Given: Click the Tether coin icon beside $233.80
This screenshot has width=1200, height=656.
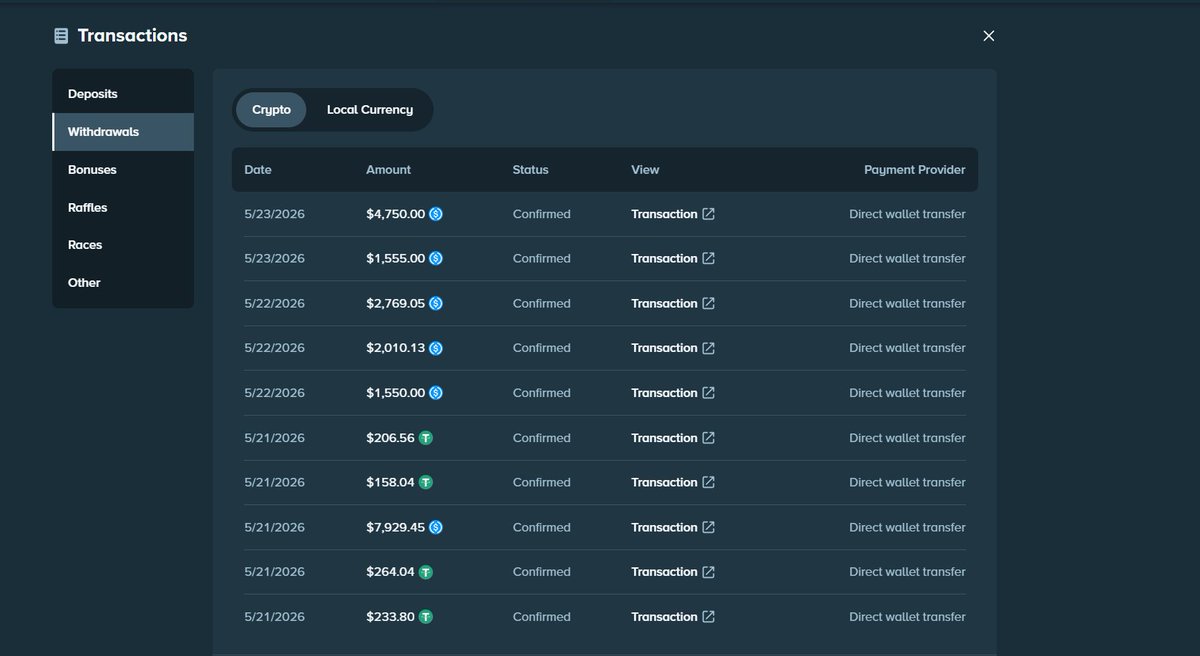Looking at the screenshot, I should coord(425,617).
